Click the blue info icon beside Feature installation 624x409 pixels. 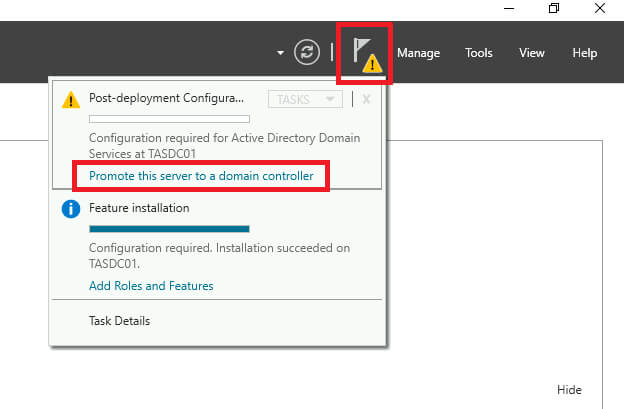click(x=70, y=209)
